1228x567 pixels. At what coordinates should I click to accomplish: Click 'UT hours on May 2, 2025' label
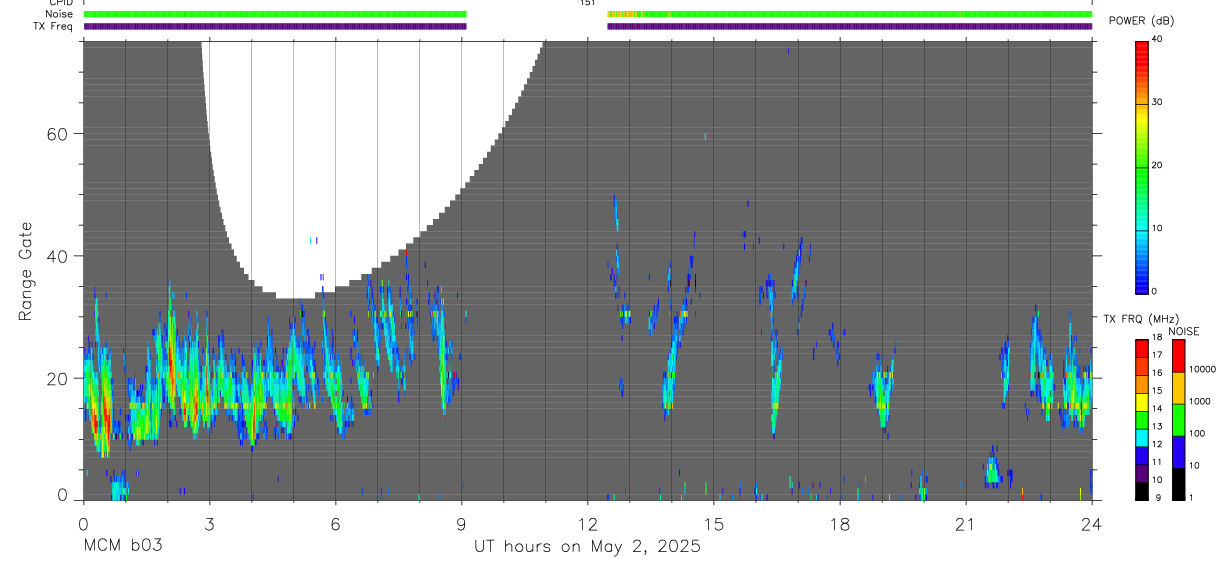pyautogui.click(x=588, y=546)
